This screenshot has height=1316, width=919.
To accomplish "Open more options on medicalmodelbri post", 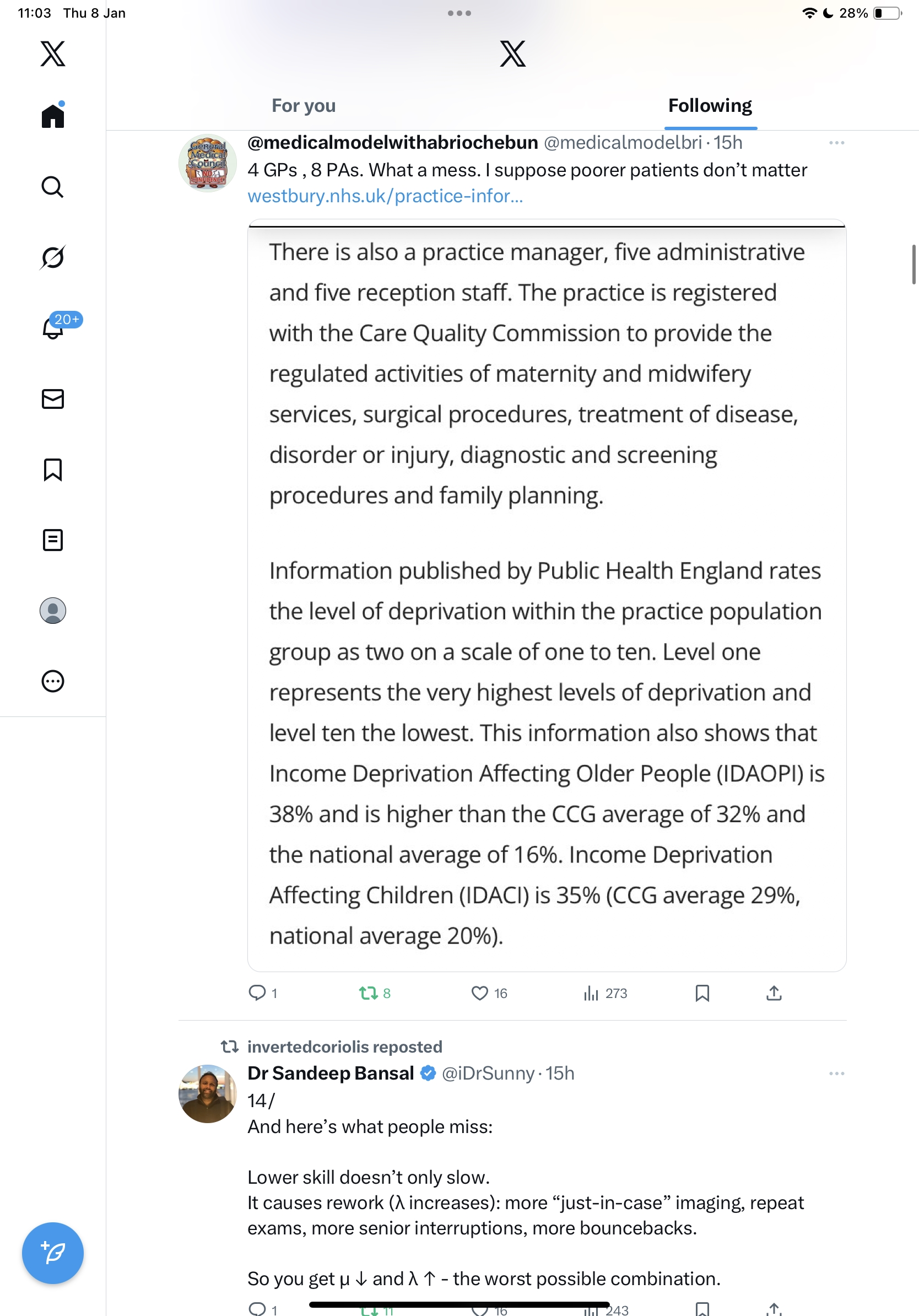I will [x=836, y=143].
